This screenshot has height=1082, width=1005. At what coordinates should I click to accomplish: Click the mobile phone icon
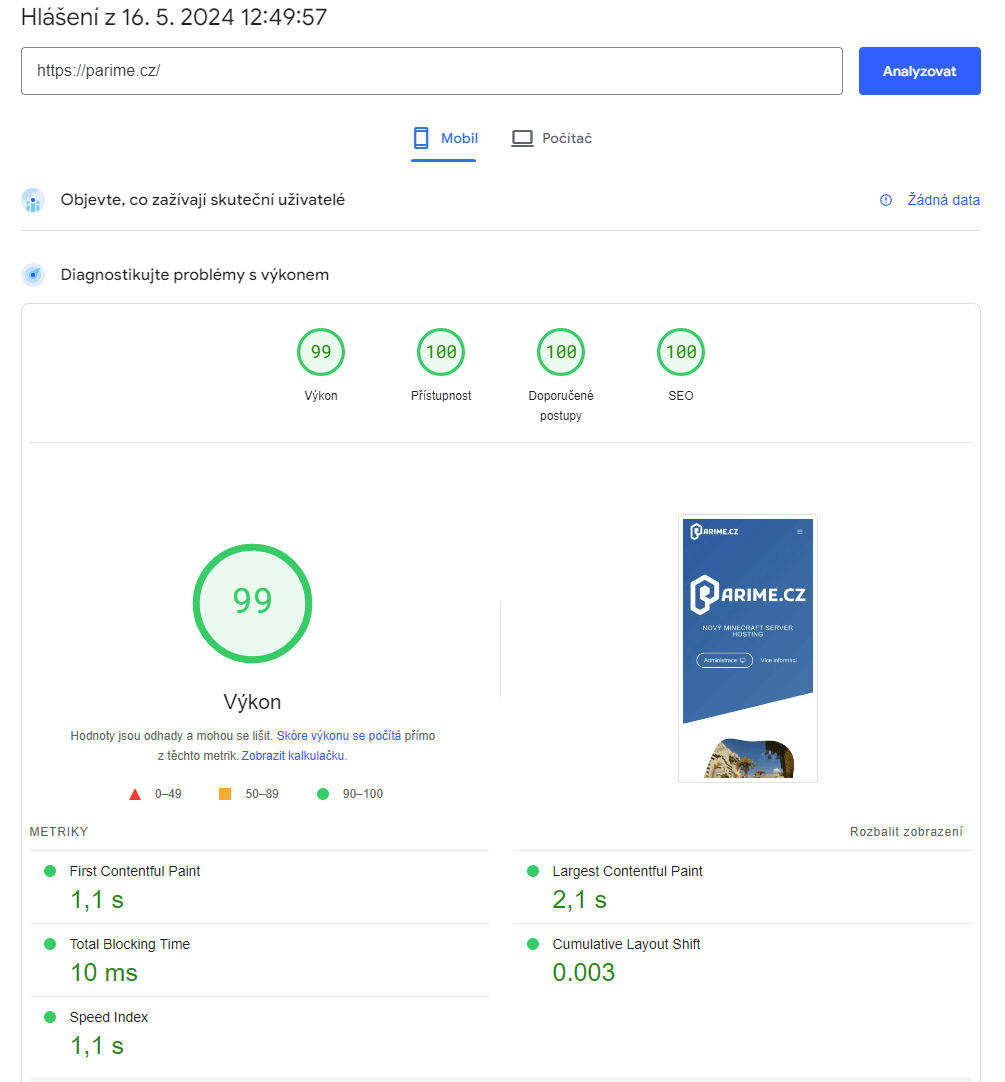pos(421,138)
